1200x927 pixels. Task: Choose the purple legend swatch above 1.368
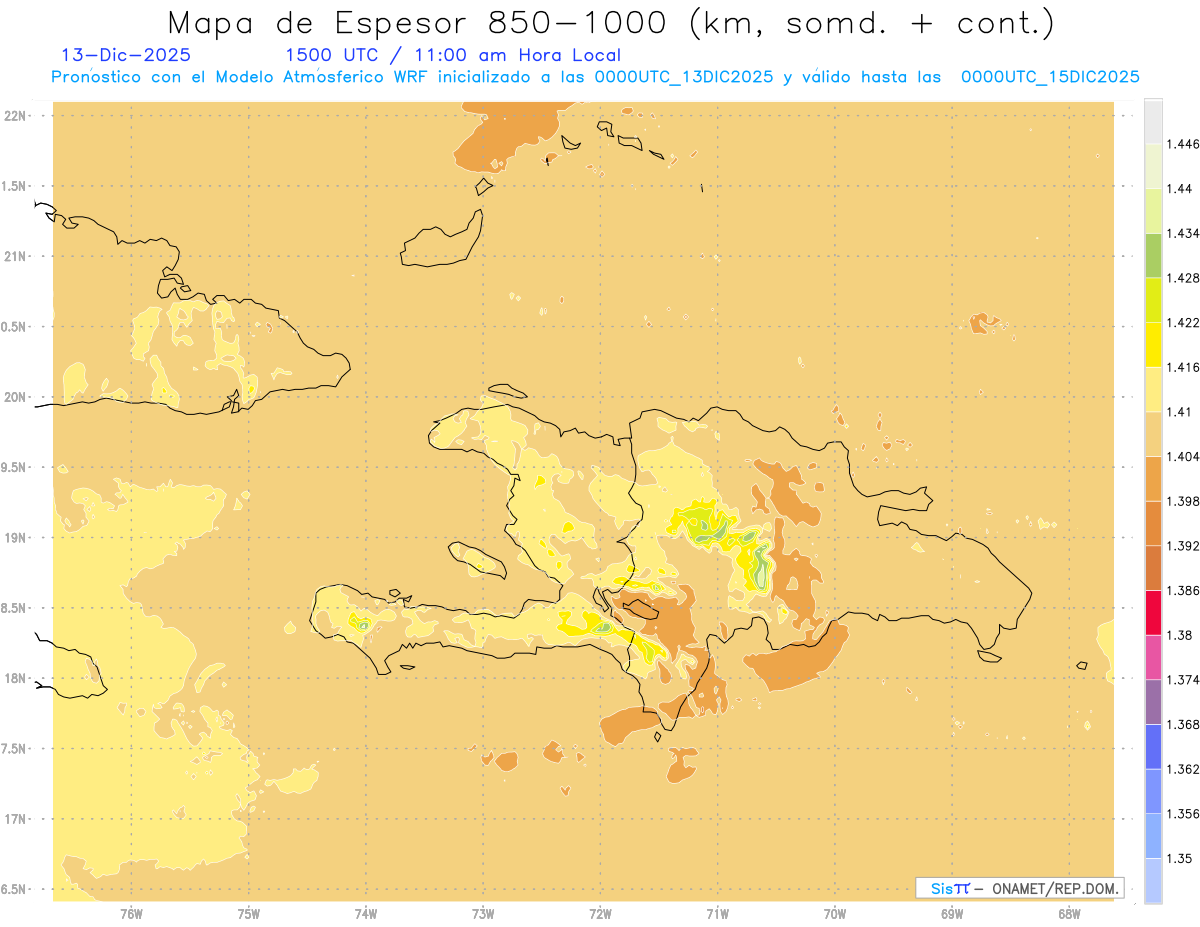1153,702
